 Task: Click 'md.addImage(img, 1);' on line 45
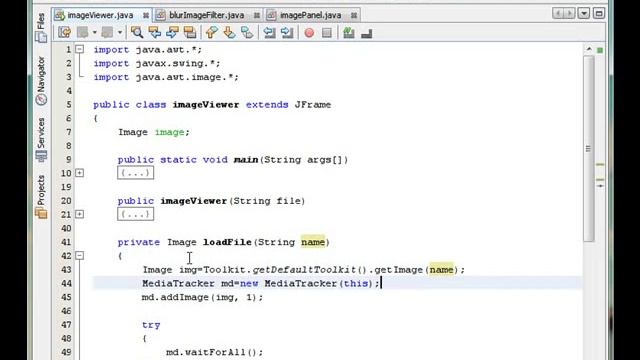[x=202, y=297]
